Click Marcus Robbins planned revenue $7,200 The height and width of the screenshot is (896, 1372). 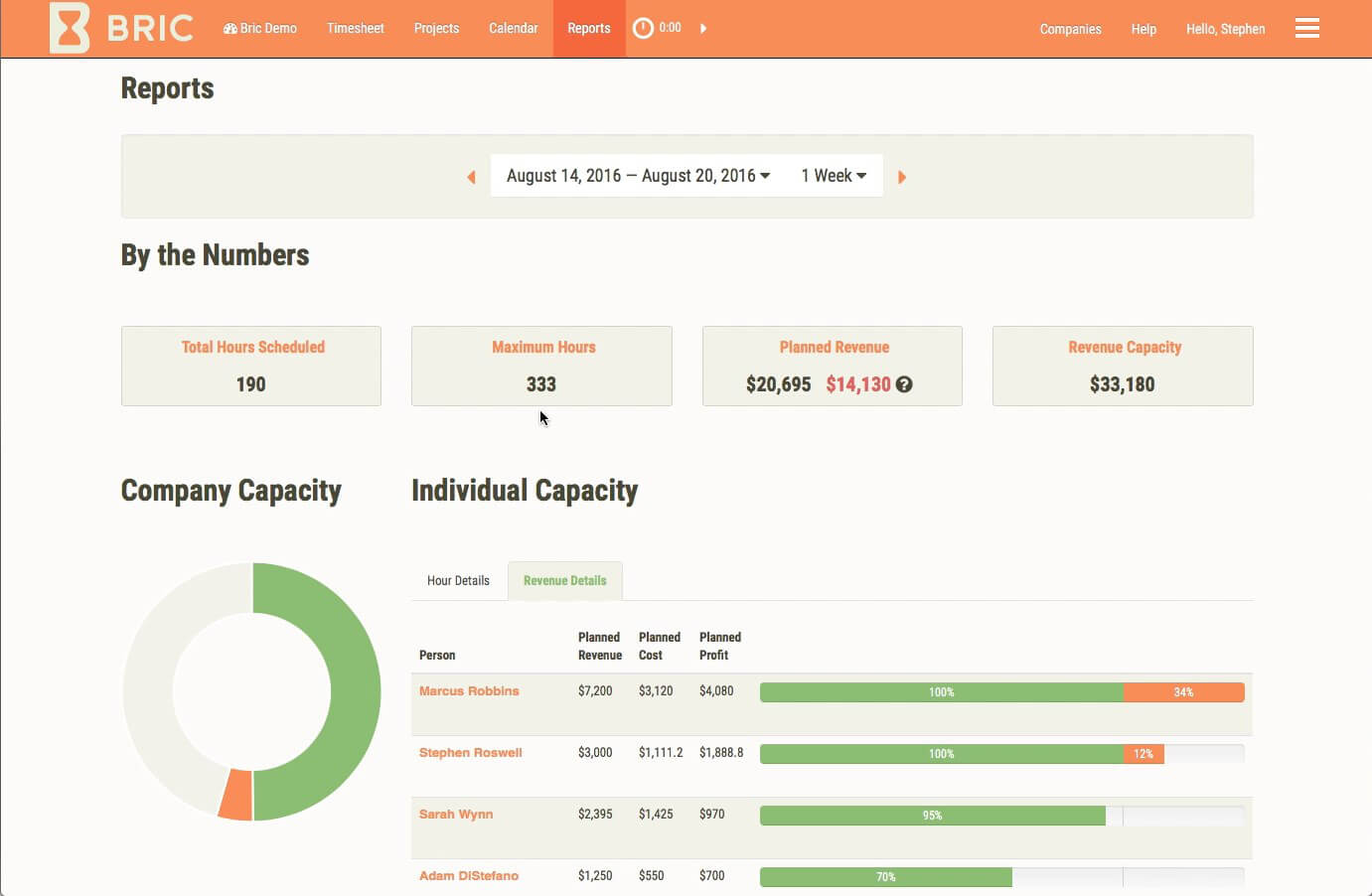(595, 691)
